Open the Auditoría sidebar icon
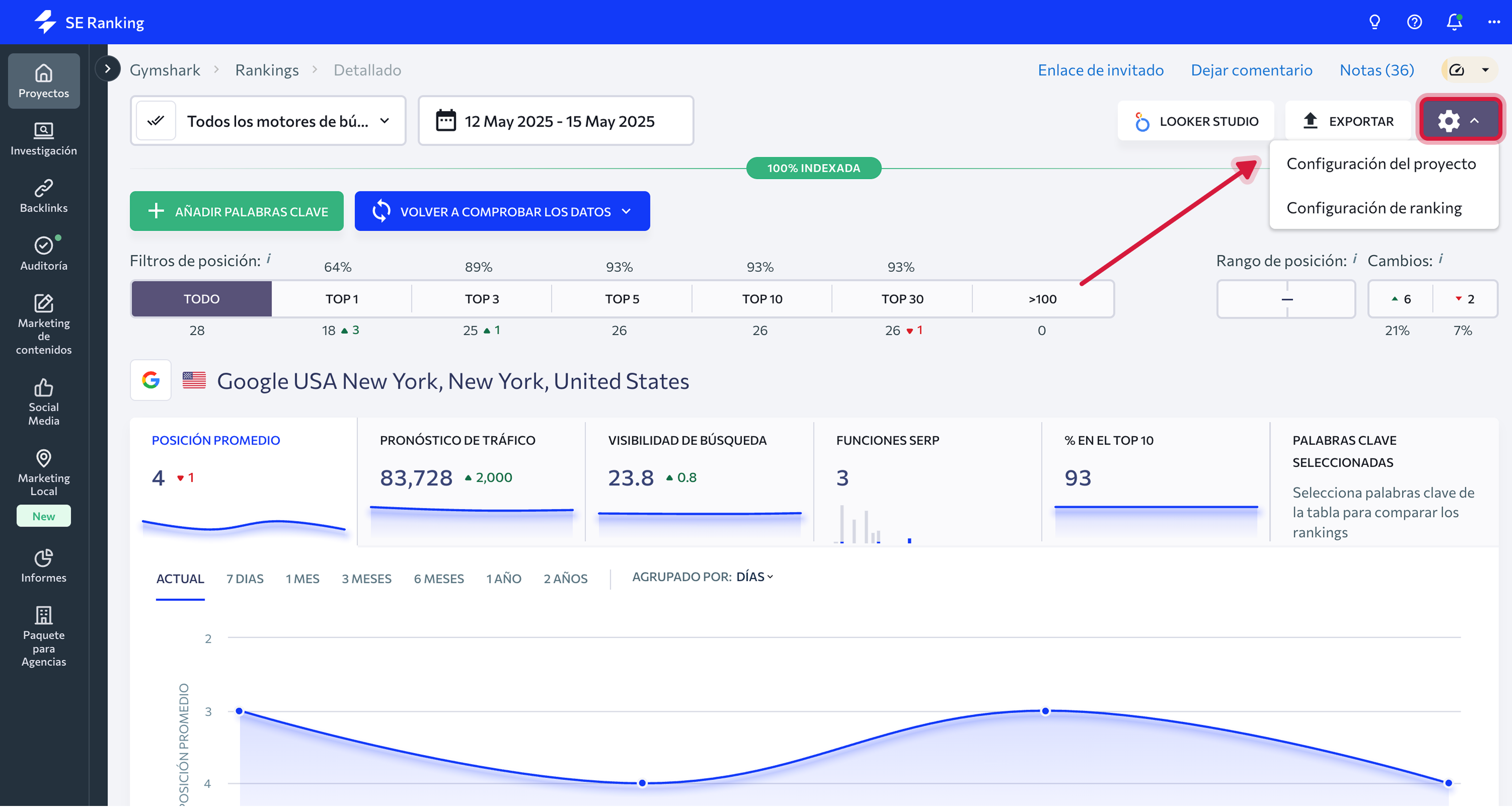1512x810 pixels. click(x=43, y=254)
